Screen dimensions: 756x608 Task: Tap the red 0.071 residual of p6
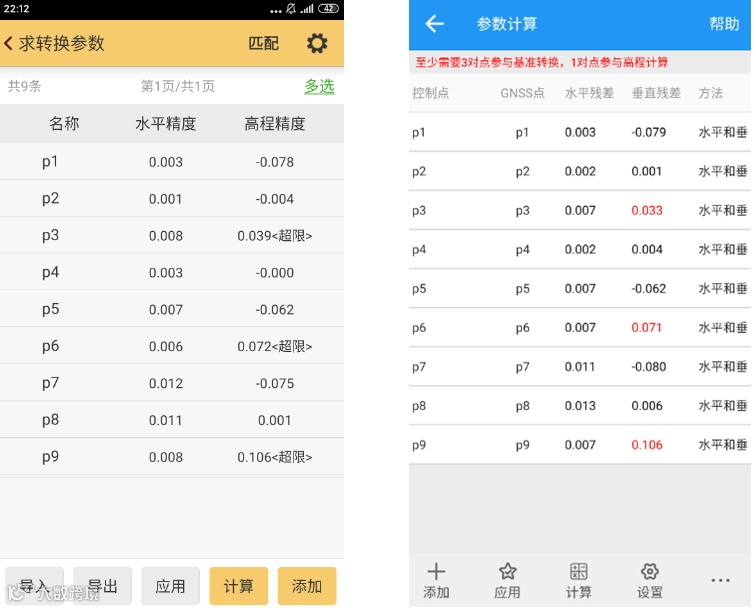647,327
